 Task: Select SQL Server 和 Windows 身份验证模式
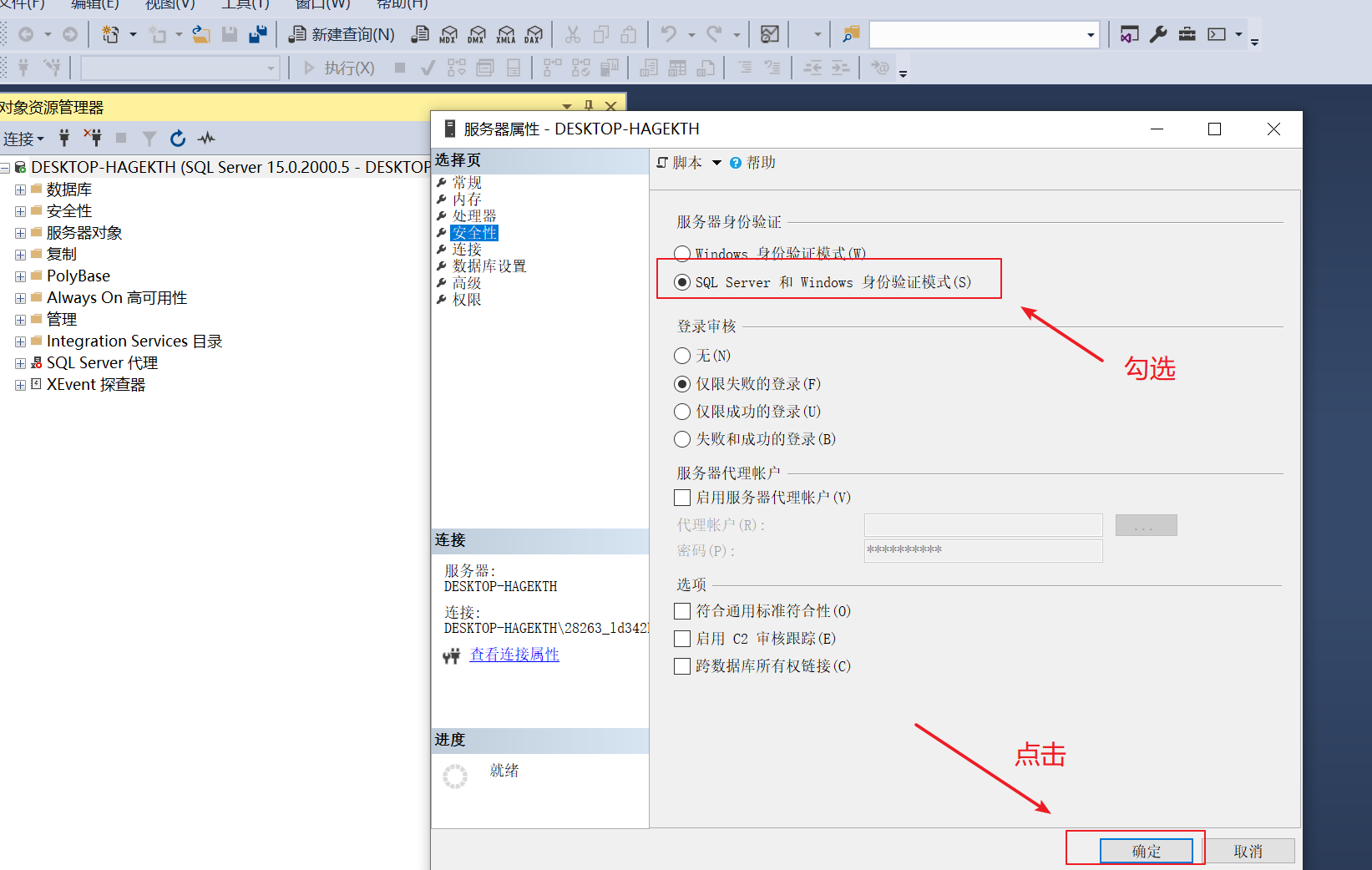click(681, 282)
